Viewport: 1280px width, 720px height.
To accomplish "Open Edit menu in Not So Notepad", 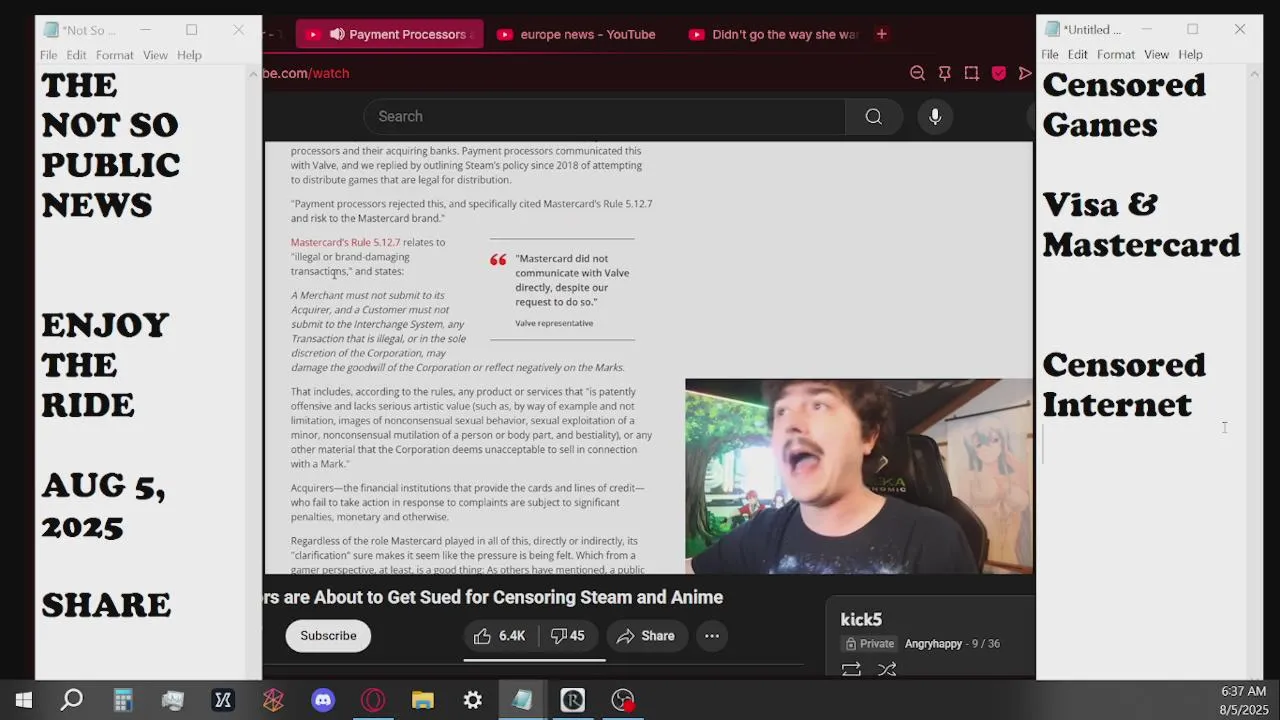I will (76, 55).
